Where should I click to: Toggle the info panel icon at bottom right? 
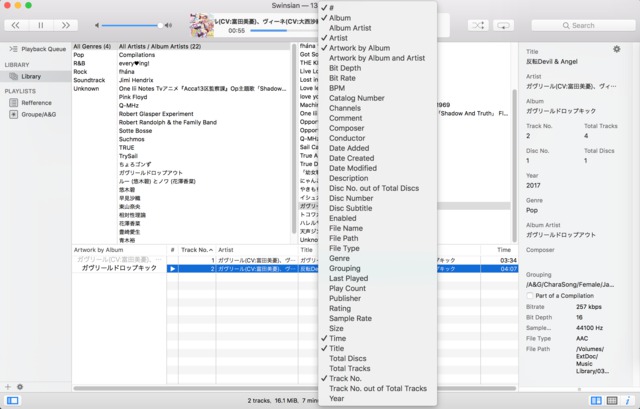[x=628, y=400]
